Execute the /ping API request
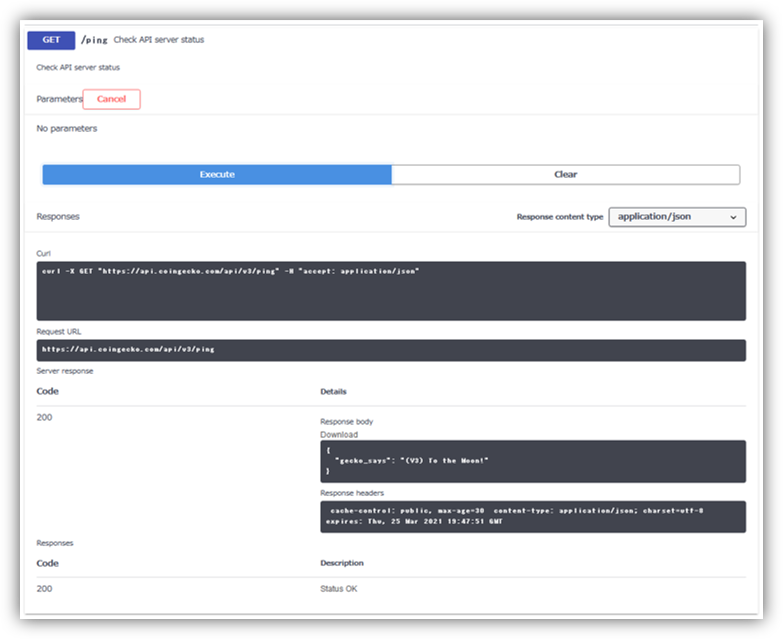Viewport: 783px width, 639px height. (x=217, y=174)
